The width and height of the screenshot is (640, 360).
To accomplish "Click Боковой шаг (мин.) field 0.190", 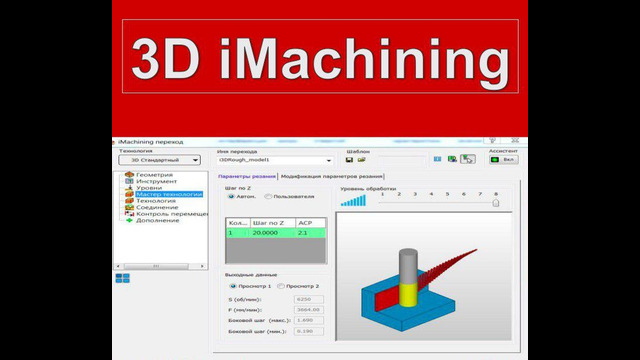I will (309, 331).
